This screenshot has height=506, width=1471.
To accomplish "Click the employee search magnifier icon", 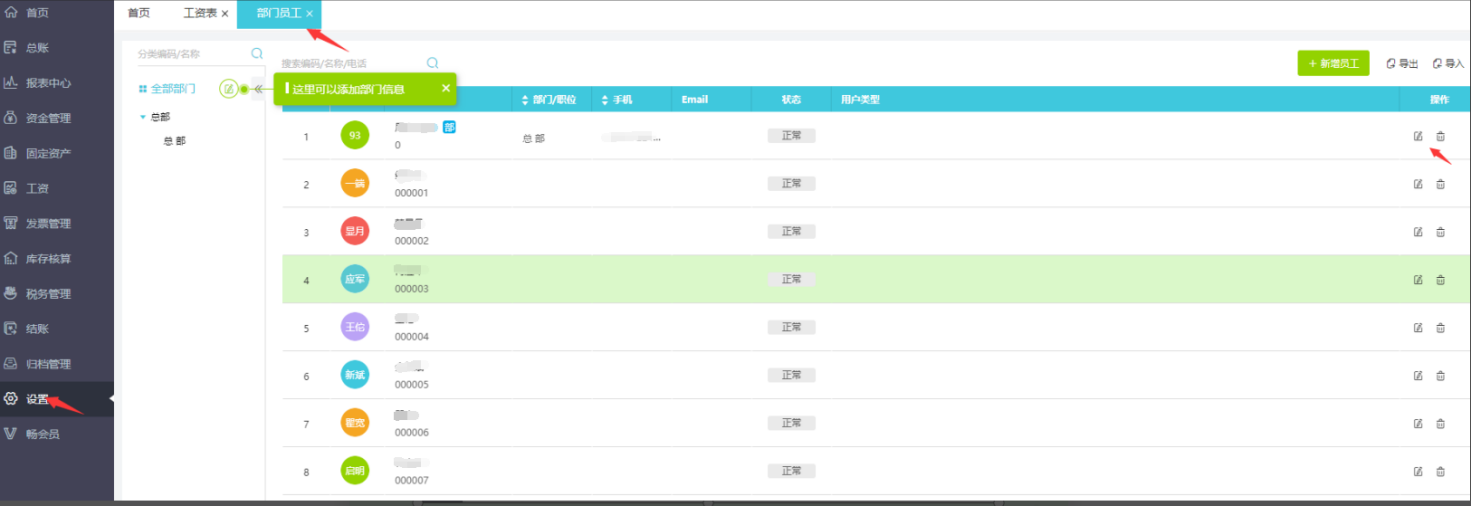I will tap(433, 63).
